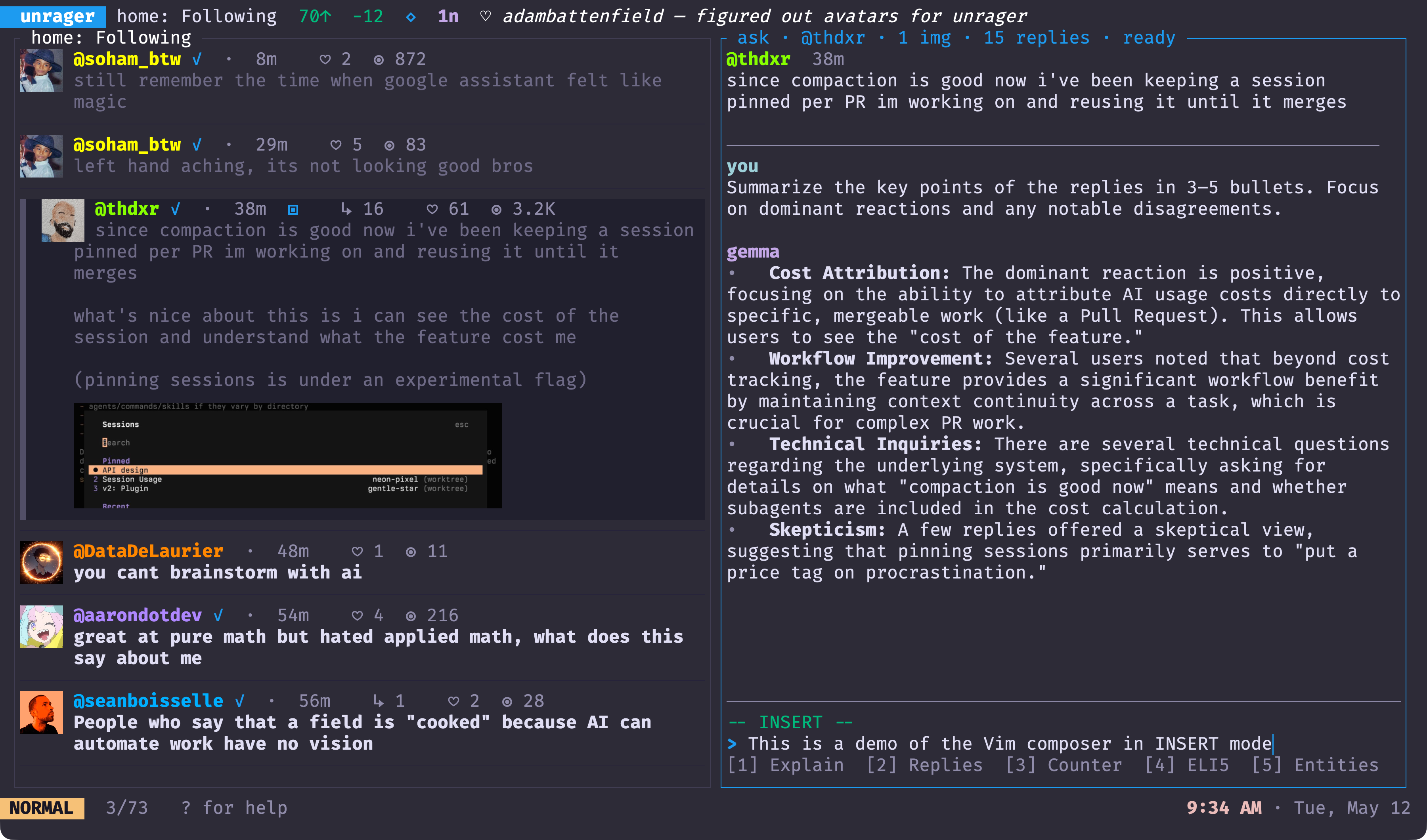Select the 'ask' panel title label
Image resolution: width=1427 pixels, height=840 pixels.
753,37
